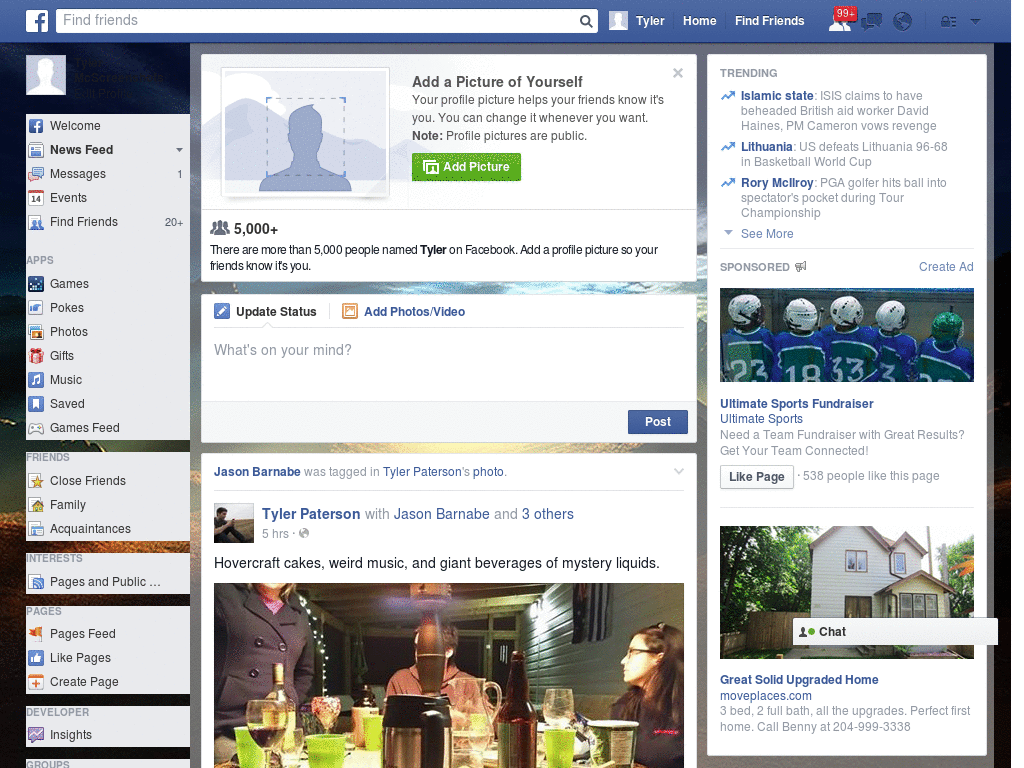The width and height of the screenshot is (1024, 768).
Task: Open the account settings dropdown arrow
Action: 975,21
